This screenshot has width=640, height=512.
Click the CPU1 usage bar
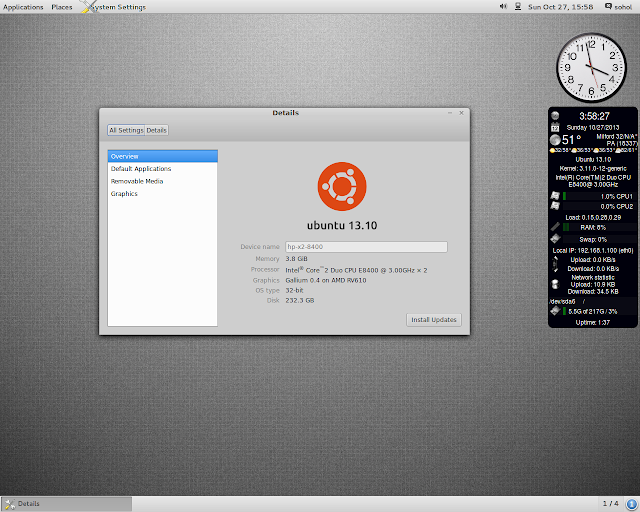click(599, 196)
